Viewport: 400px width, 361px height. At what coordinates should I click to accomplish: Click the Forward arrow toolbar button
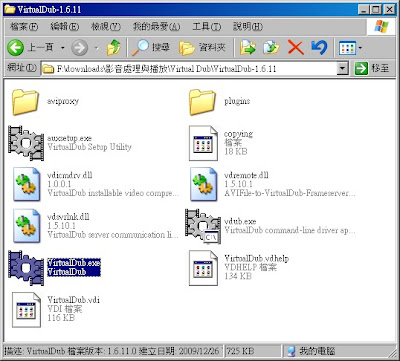[x=80, y=48]
